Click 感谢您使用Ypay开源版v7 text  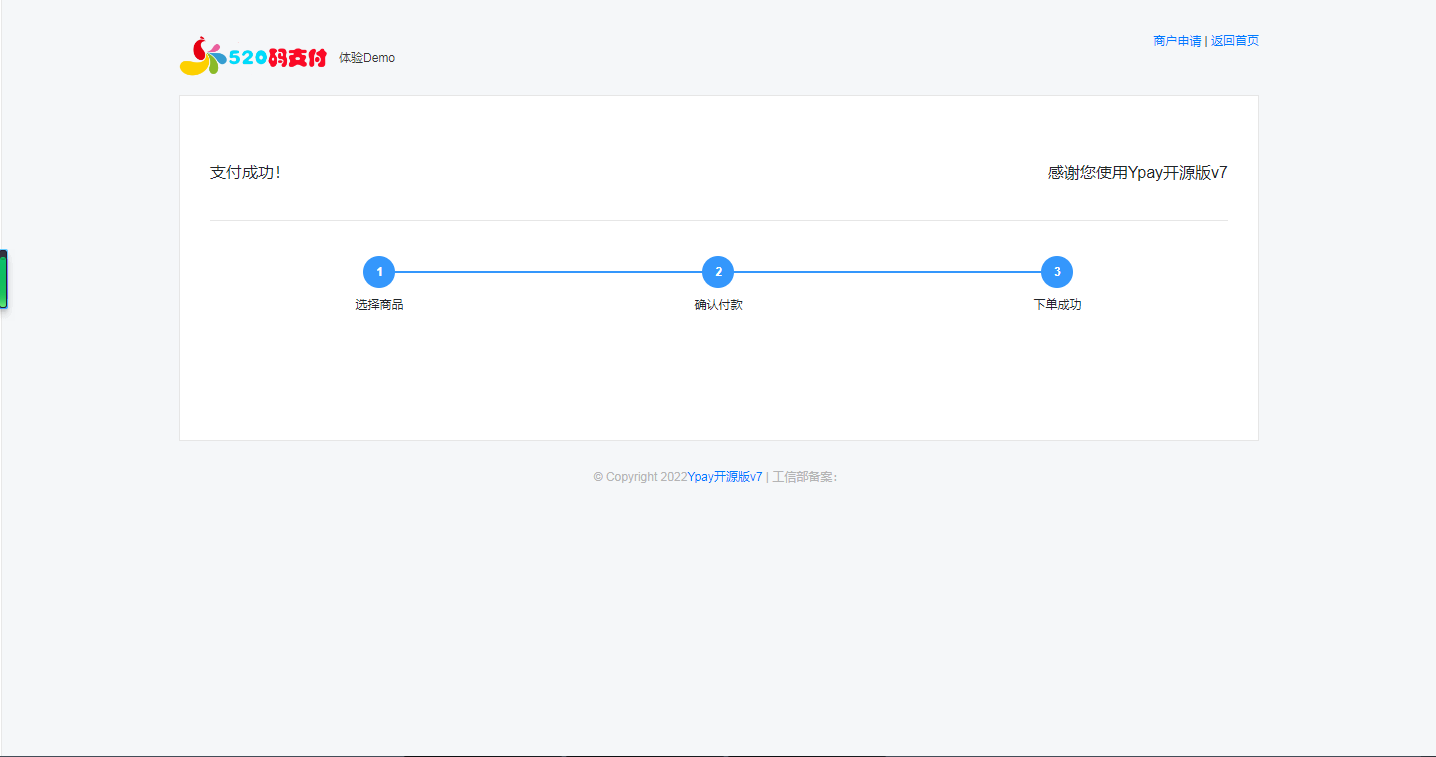point(1138,172)
